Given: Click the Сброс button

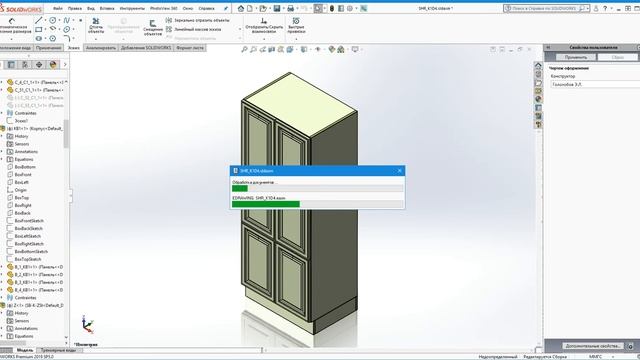Looking at the screenshot, I should pyautogui.click(x=618, y=57).
